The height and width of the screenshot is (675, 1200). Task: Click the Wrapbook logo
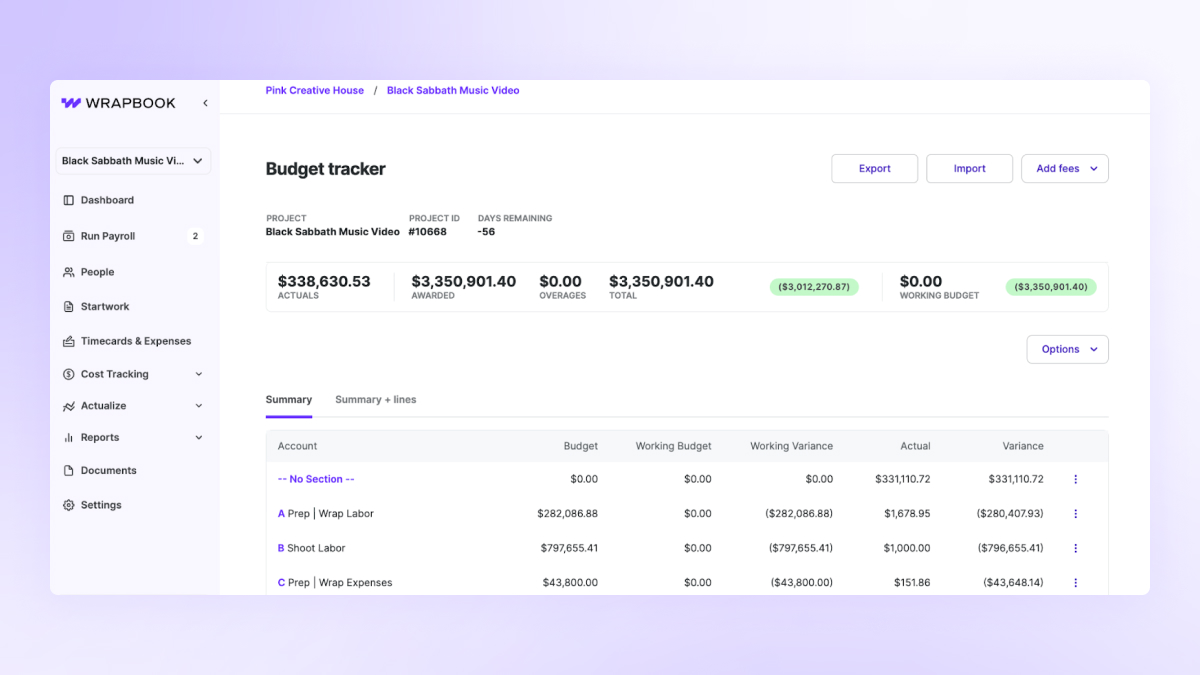click(118, 103)
